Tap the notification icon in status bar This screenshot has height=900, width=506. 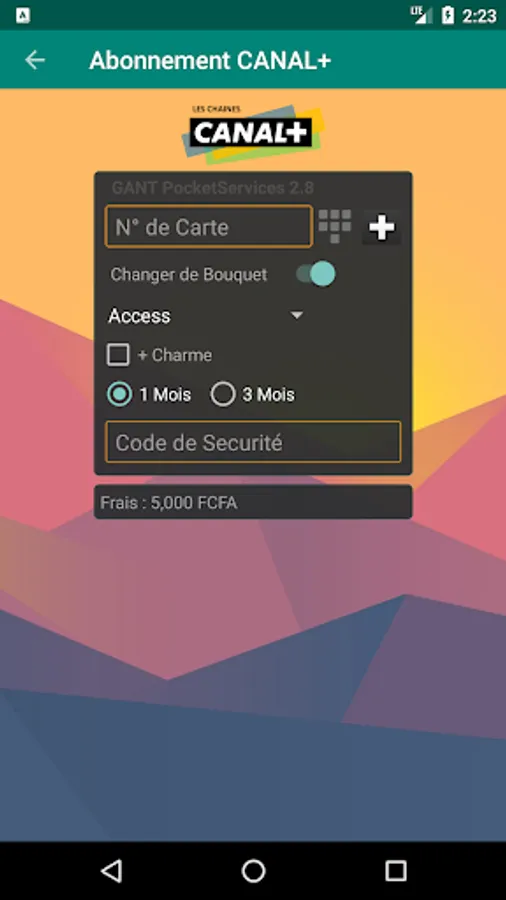point(22,15)
